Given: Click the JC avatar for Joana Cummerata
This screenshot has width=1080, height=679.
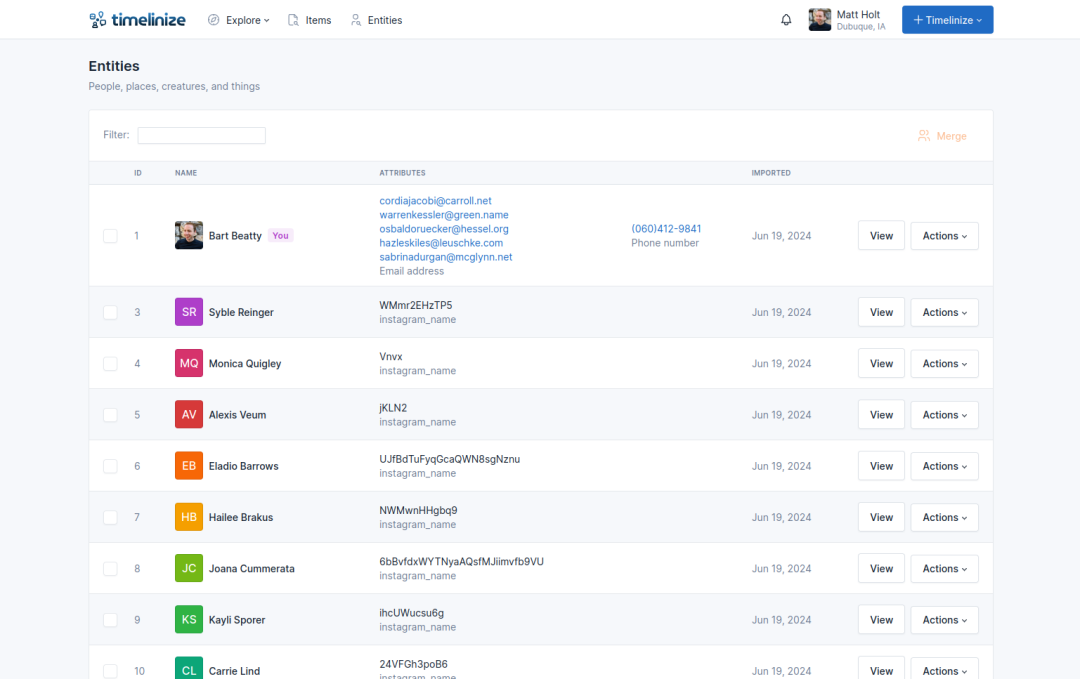Looking at the screenshot, I should (189, 568).
